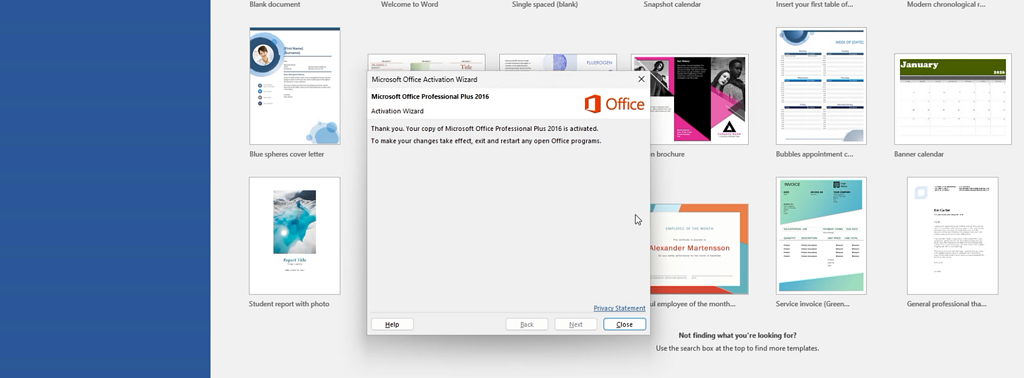1024x378 pixels.
Task: Click the Office logo in the dialog
Action: pos(614,104)
